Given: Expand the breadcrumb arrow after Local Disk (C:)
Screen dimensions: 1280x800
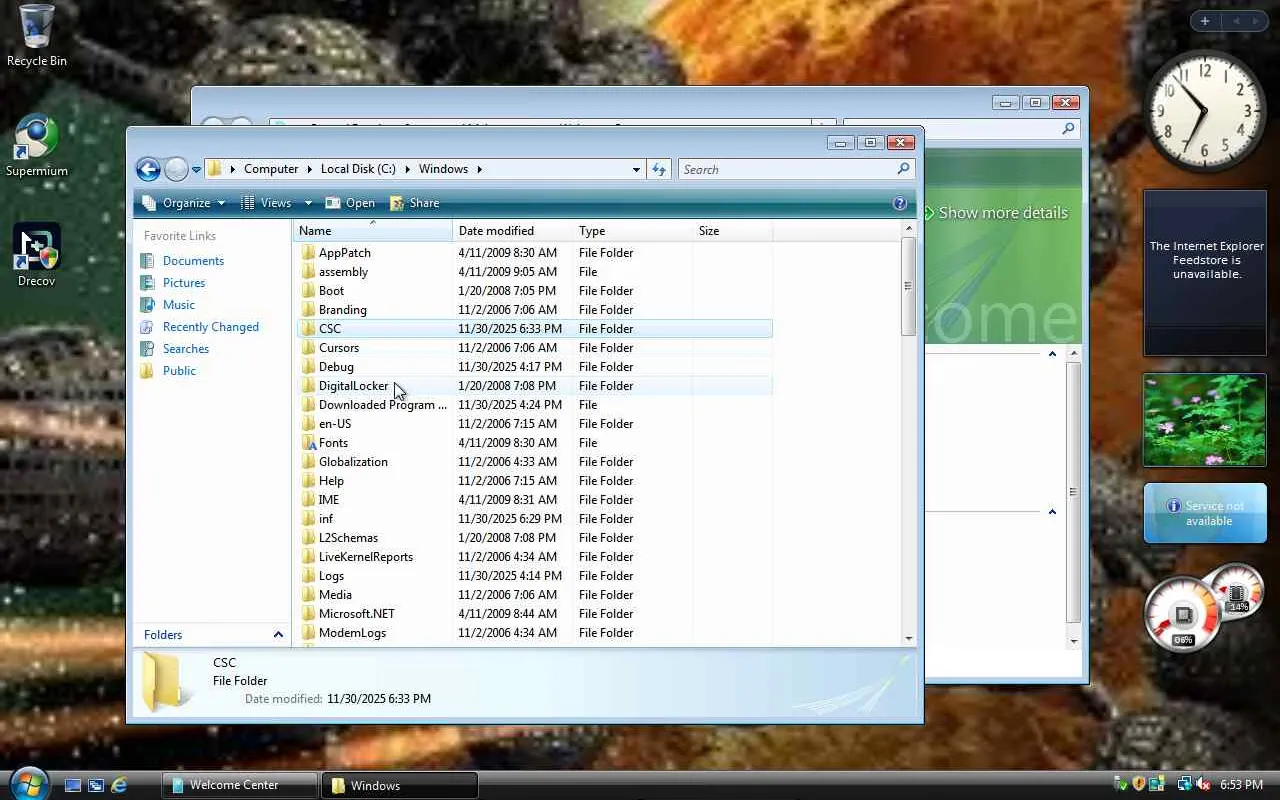Looking at the screenshot, I should tap(407, 169).
